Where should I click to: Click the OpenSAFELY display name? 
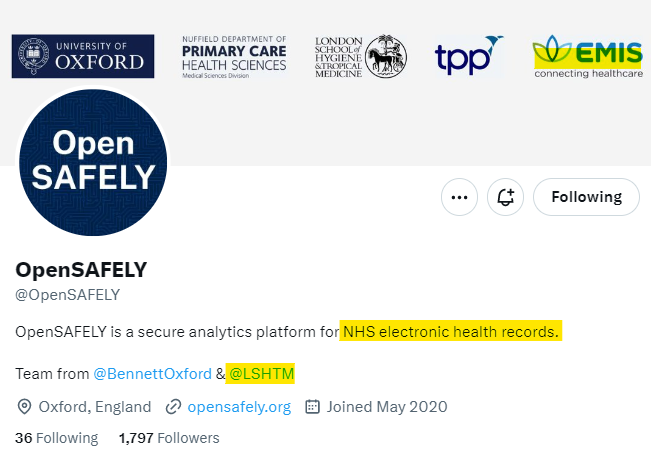coord(81,270)
